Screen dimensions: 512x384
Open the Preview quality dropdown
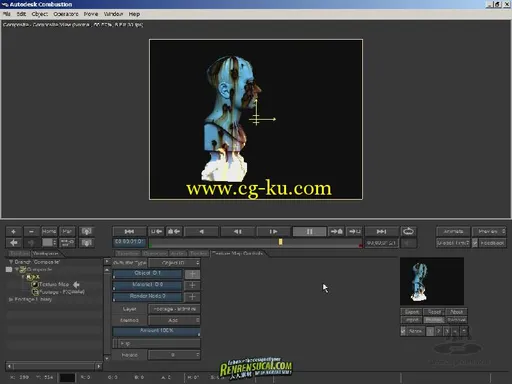tap(490, 231)
